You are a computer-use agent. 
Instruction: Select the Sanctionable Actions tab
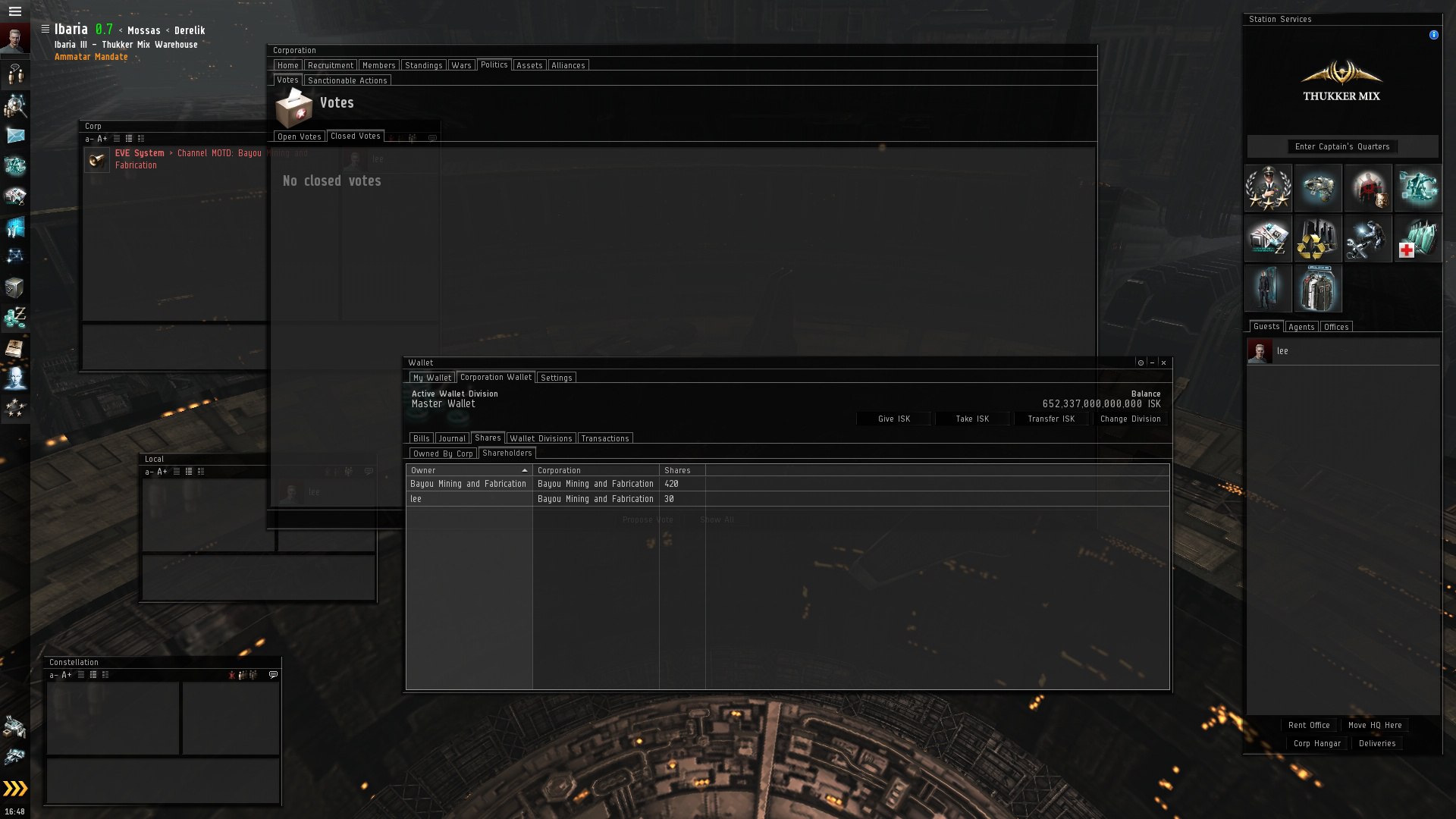click(x=347, y=80)
